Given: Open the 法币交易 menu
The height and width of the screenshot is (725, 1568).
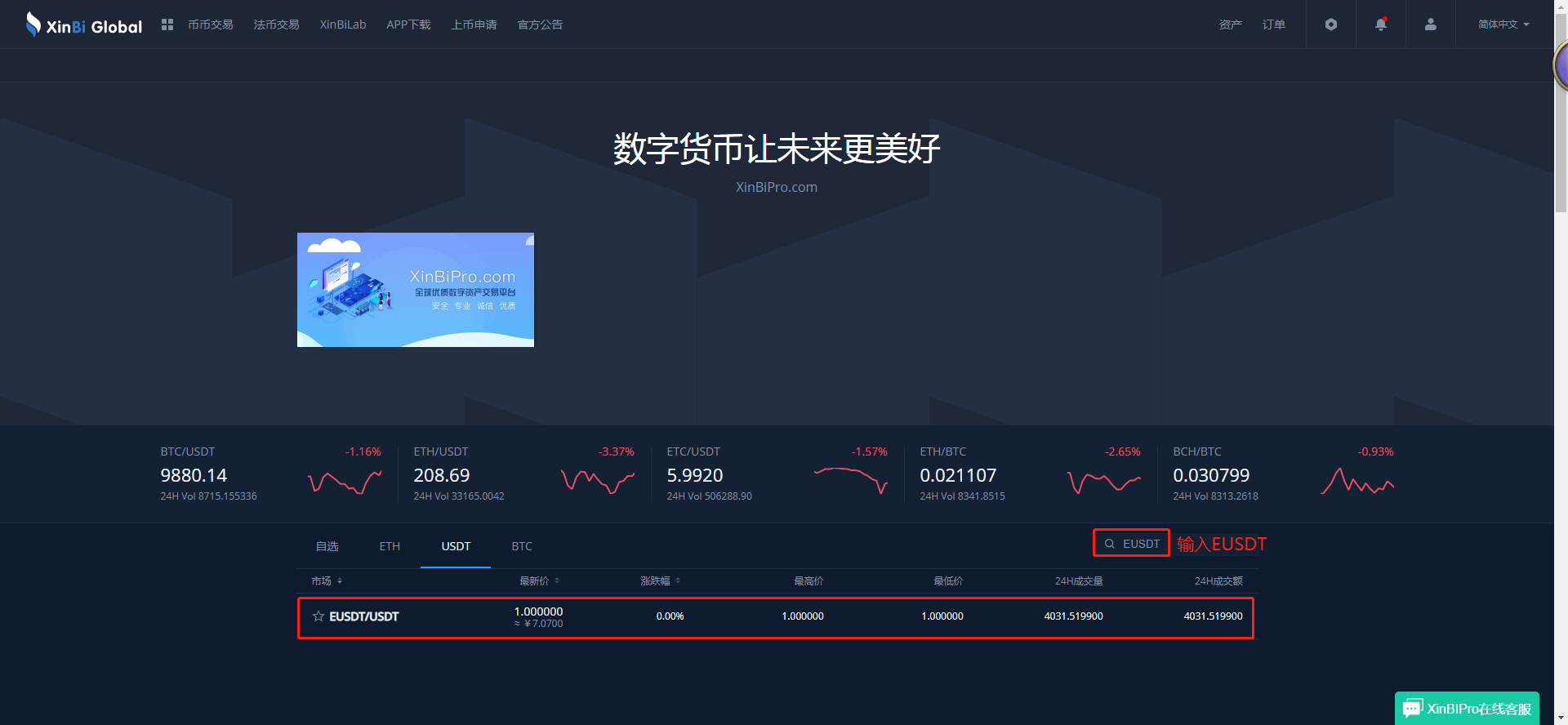Looking at the screenshot, I should [276, 24].
